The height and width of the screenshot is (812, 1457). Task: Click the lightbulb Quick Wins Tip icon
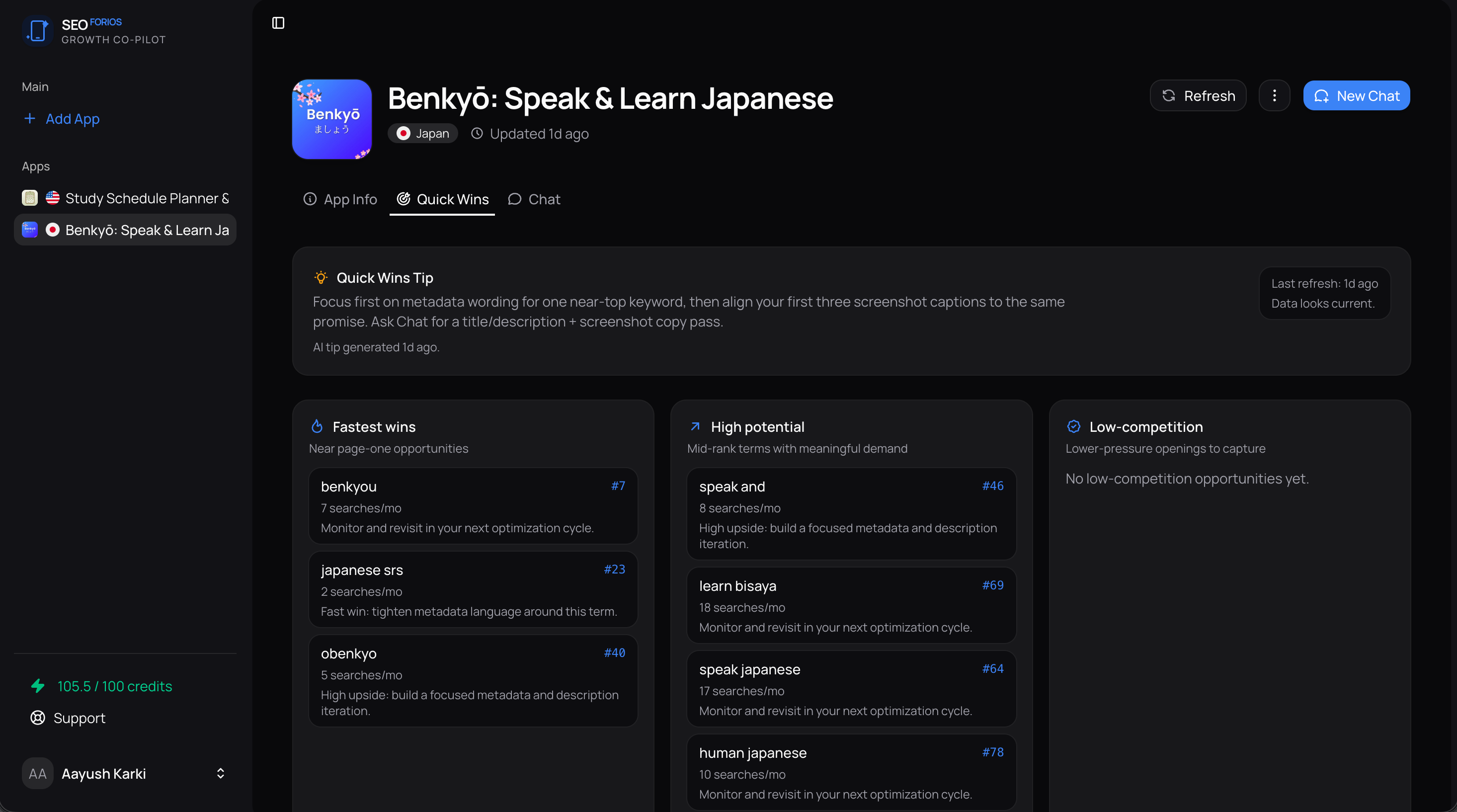pyautogui.click(x=321, y=278)
